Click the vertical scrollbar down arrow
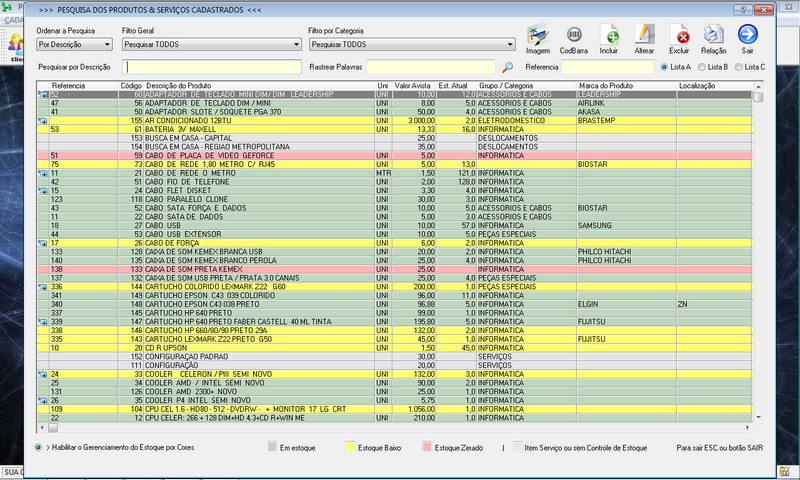The height and width of the screenshot is (480, 800). point(759,417)
